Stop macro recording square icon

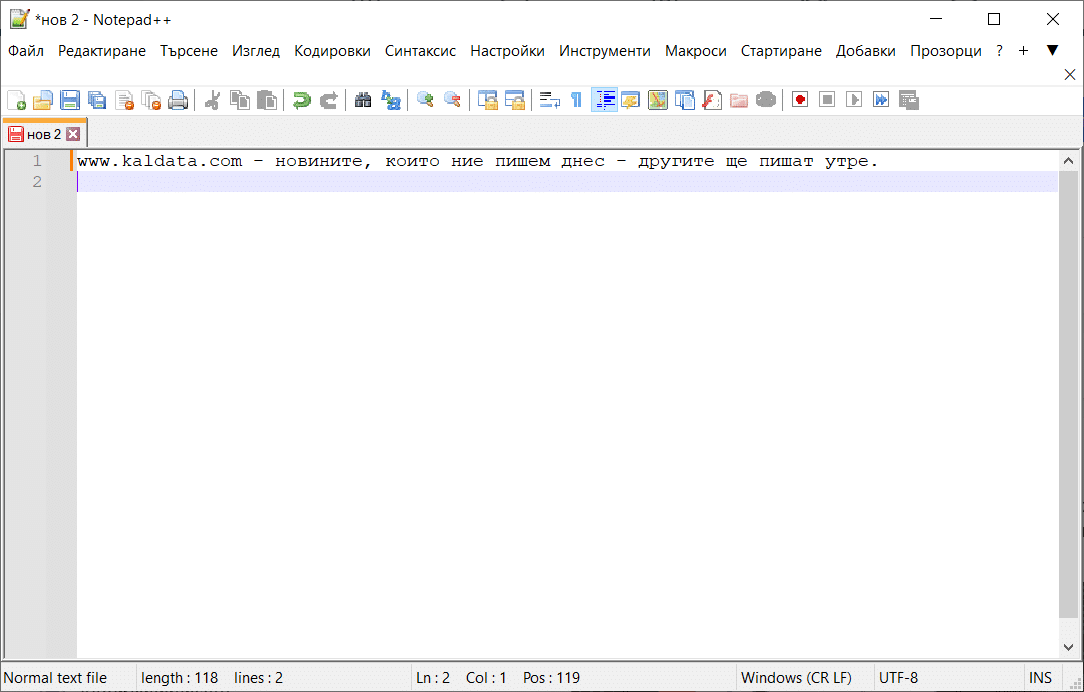click(827, 100)
